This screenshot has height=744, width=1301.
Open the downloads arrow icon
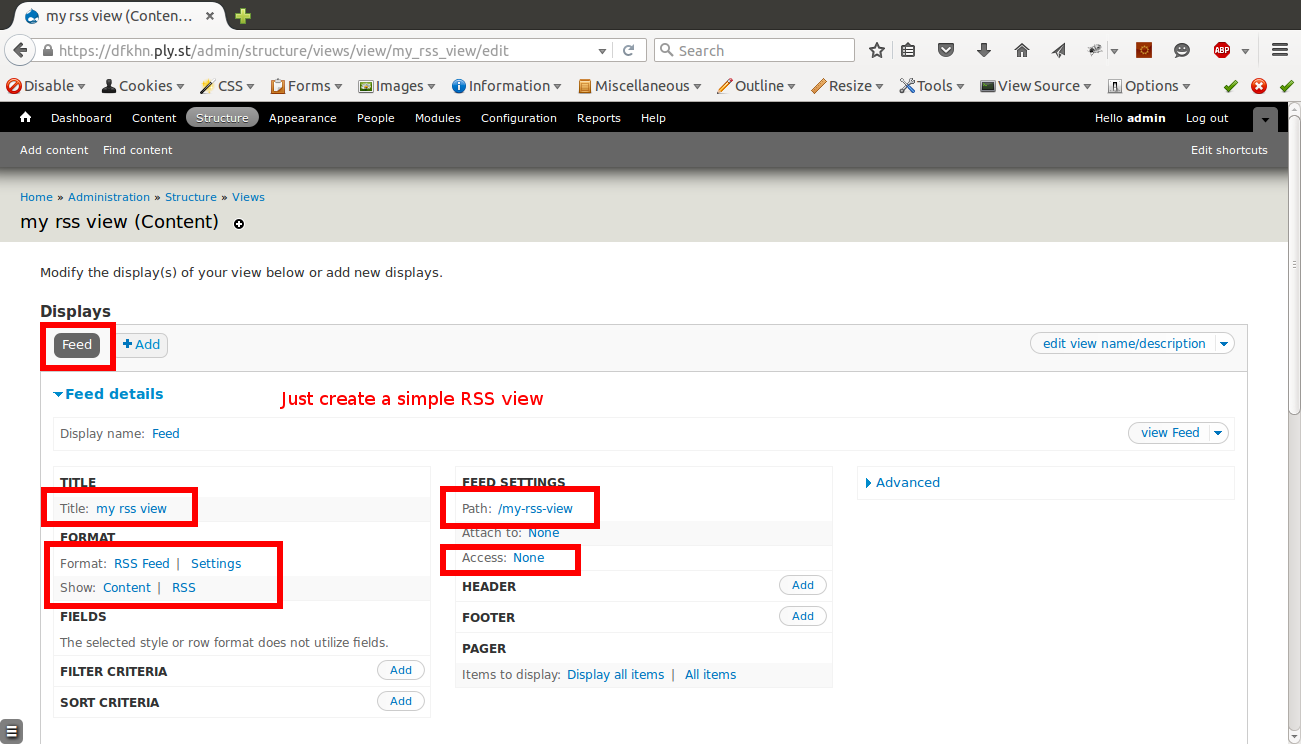(x=983, y=50)
